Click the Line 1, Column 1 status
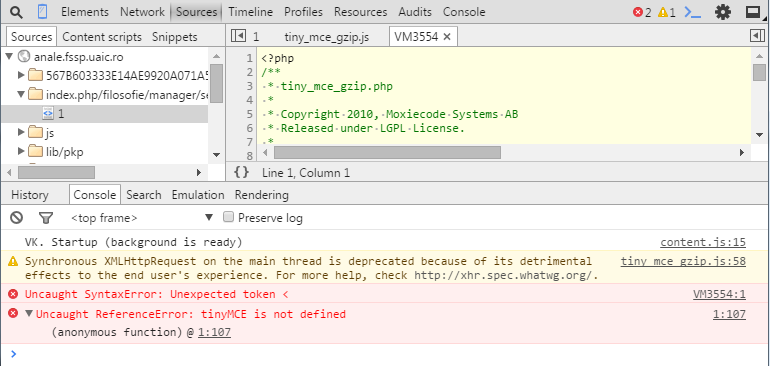 tap(306, 173)
